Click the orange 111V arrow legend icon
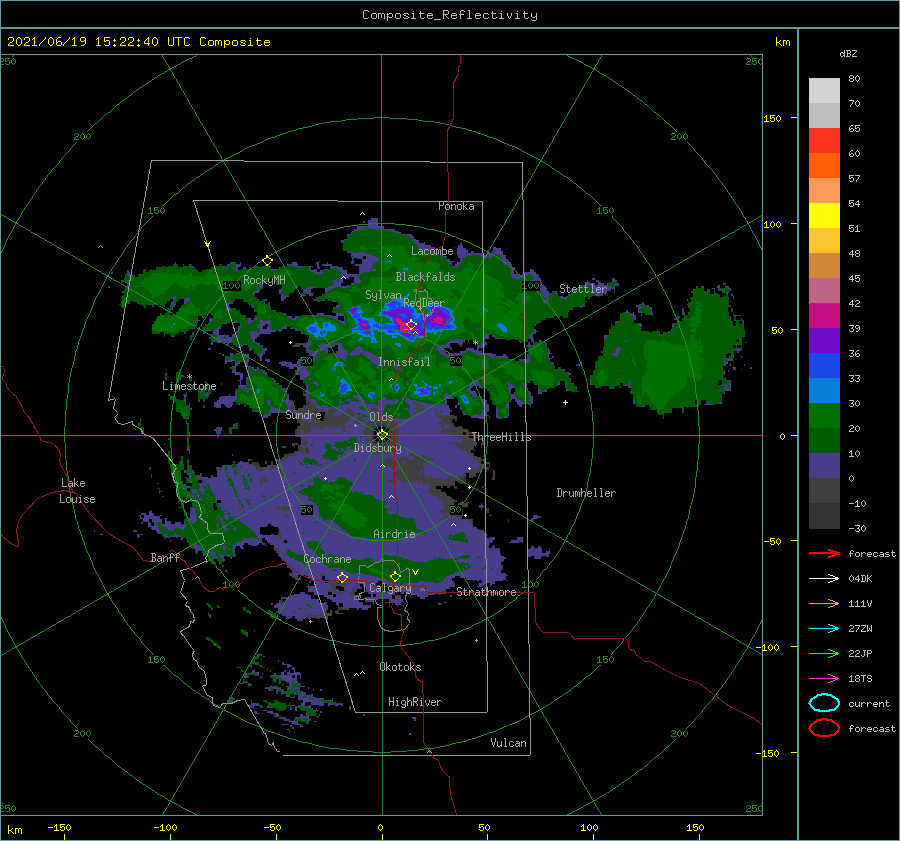 tap(824, 603)
